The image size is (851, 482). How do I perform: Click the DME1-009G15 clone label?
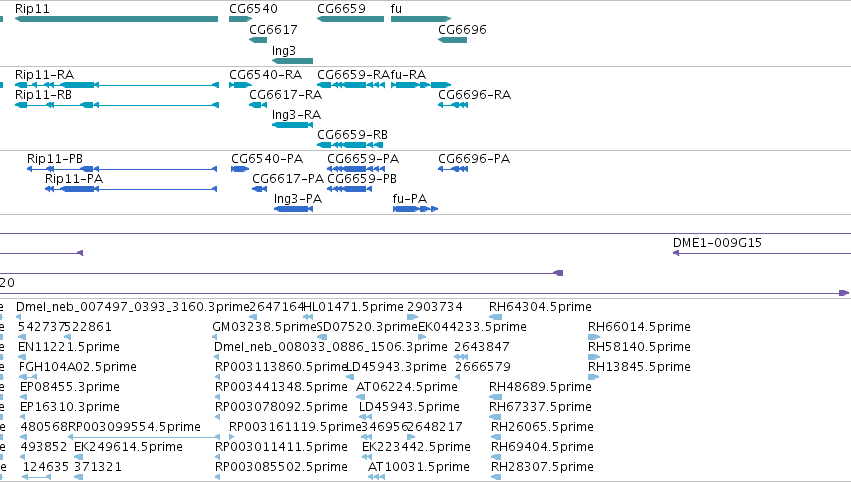(717, 243)
